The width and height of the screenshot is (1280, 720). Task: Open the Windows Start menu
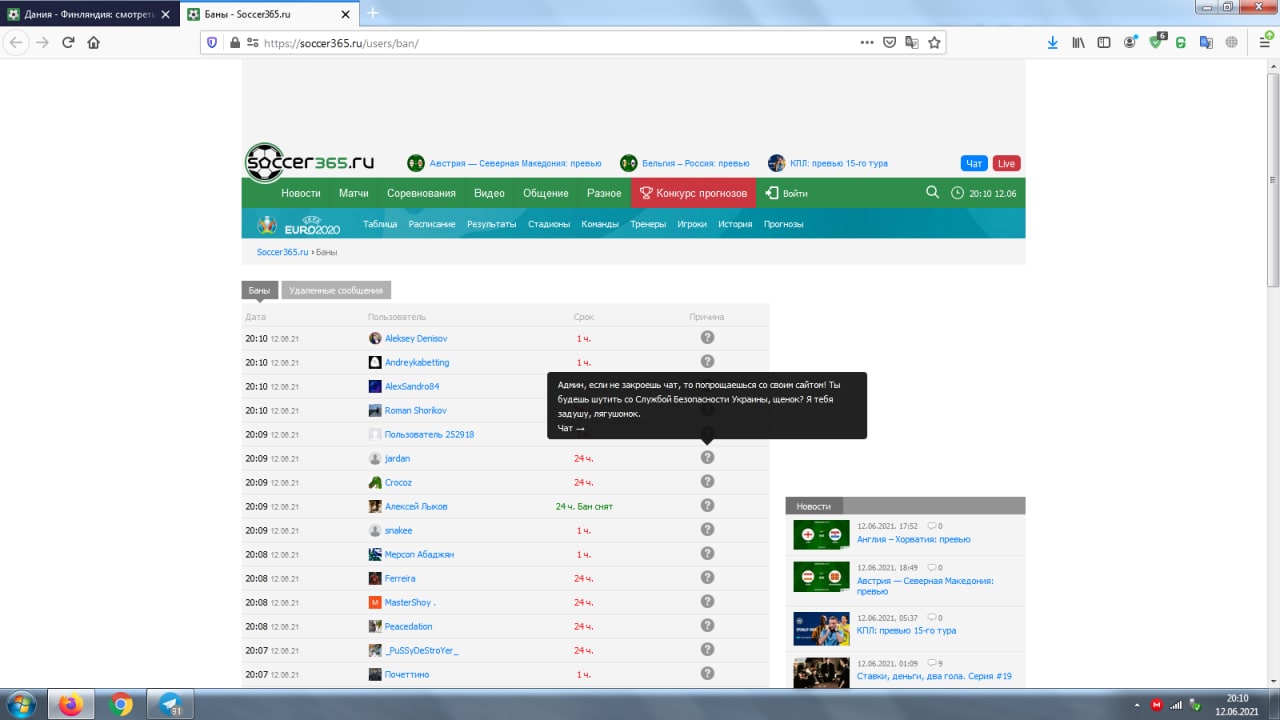click(x=20, y=704)
